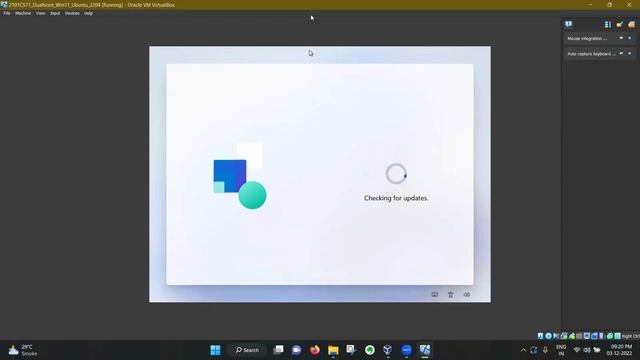
Task: Open Task View from the taskbar
Action: (x=278, y=350)
